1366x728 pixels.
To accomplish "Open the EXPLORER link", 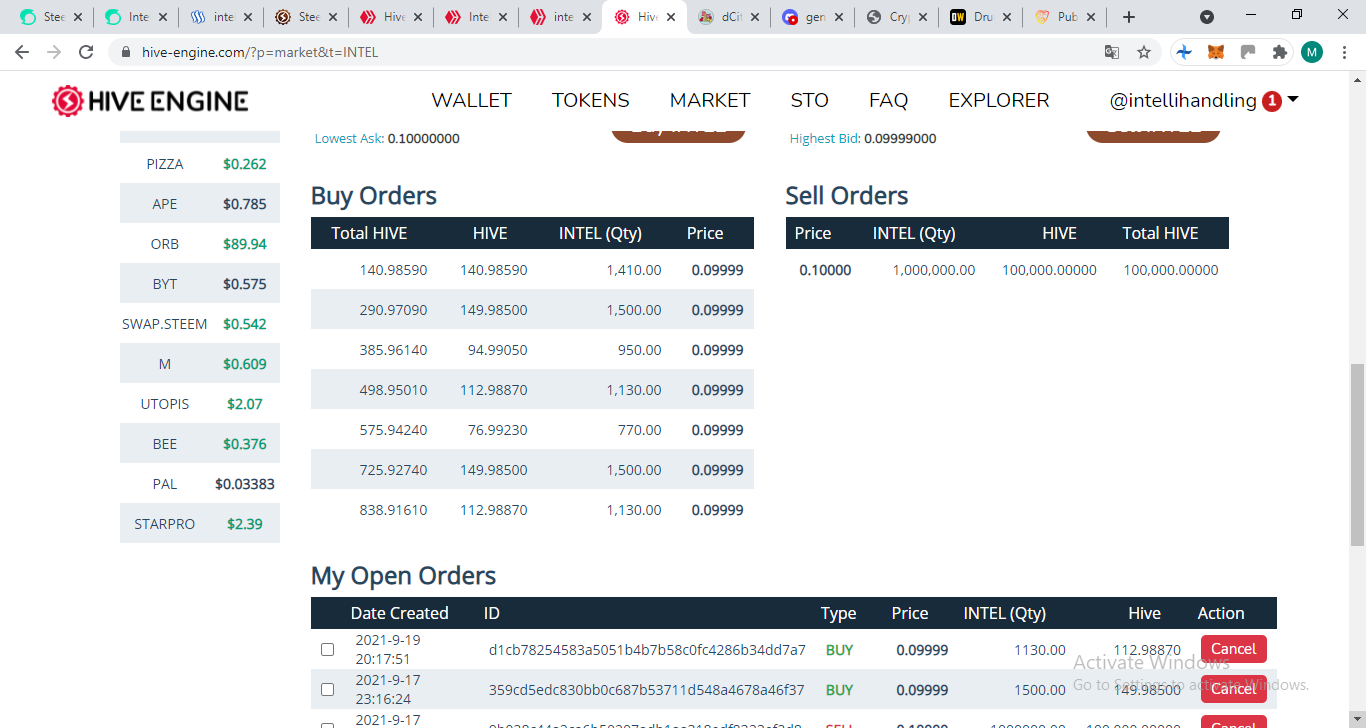I will tap(999, 100).
